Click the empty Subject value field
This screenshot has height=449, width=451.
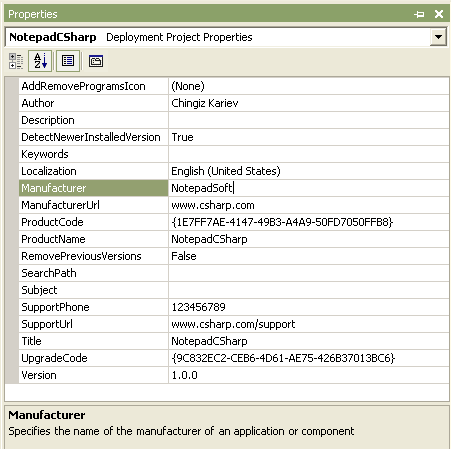309,290
